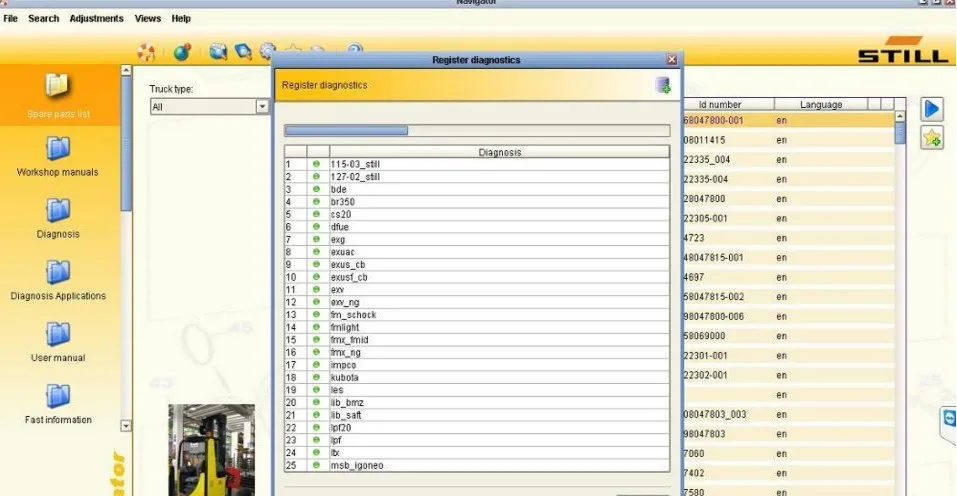Select diagnosis row 127-02_still
This screenshot has width=957, height=496.
477,177
